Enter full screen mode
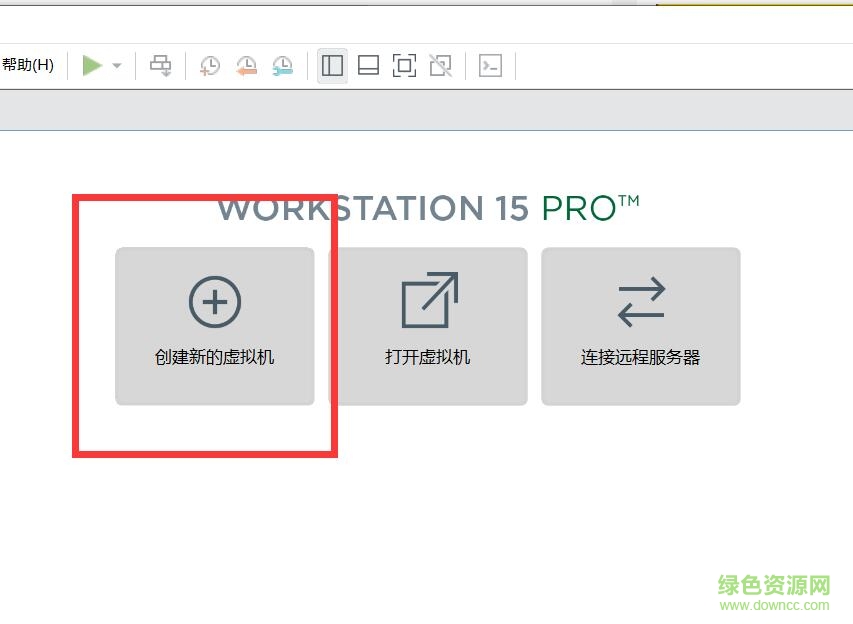The width and height of the screenshot is (853, 624). 403,65
